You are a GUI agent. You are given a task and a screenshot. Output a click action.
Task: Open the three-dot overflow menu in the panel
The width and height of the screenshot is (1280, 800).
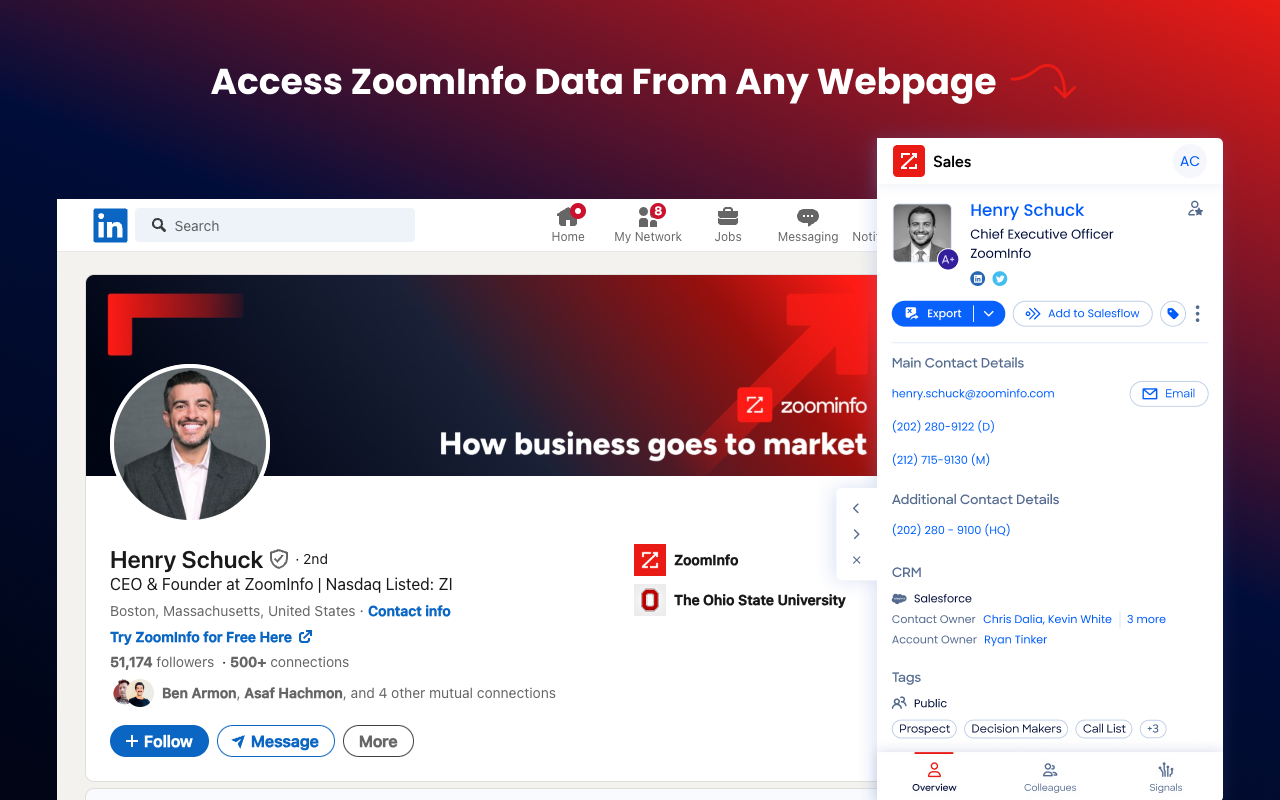(1197, 313)
